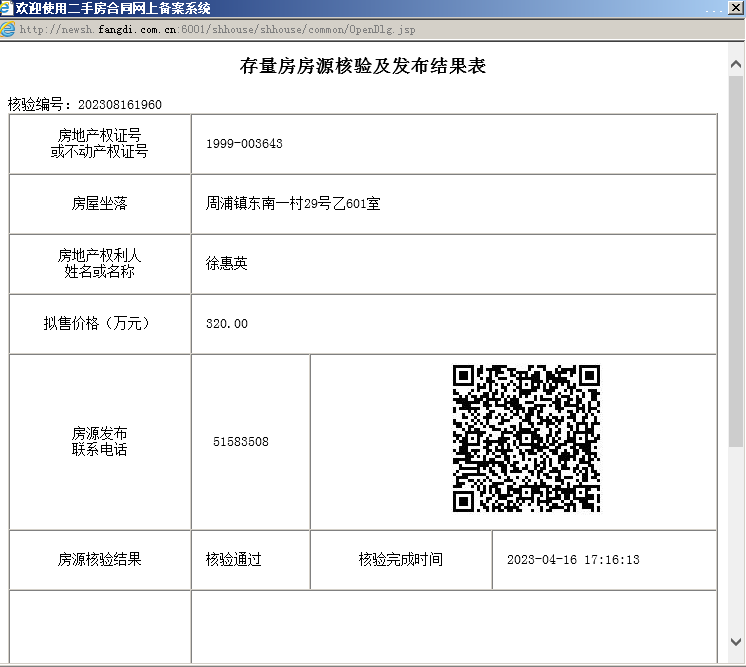Click the IE page icon beside the URL
Image resolution: width=746 pixels, height=667 pixels.
(x=8, y=29)
